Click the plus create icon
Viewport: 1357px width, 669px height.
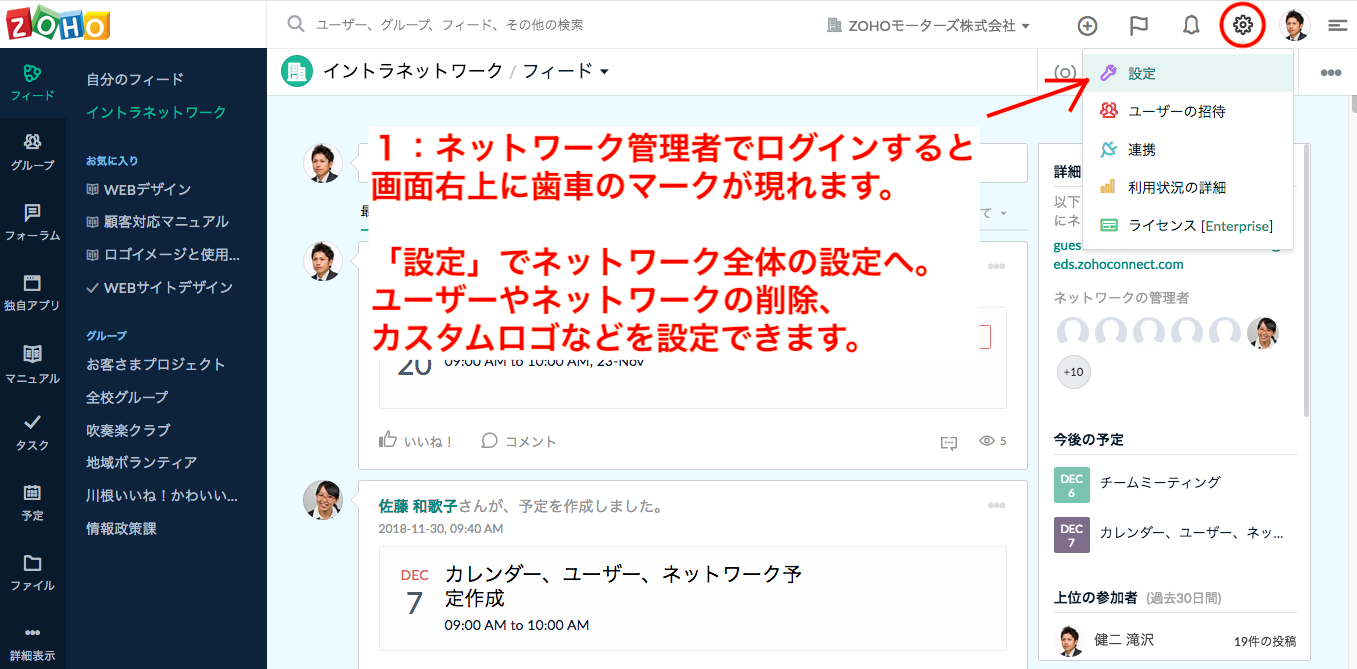[x=1087, y=25]
